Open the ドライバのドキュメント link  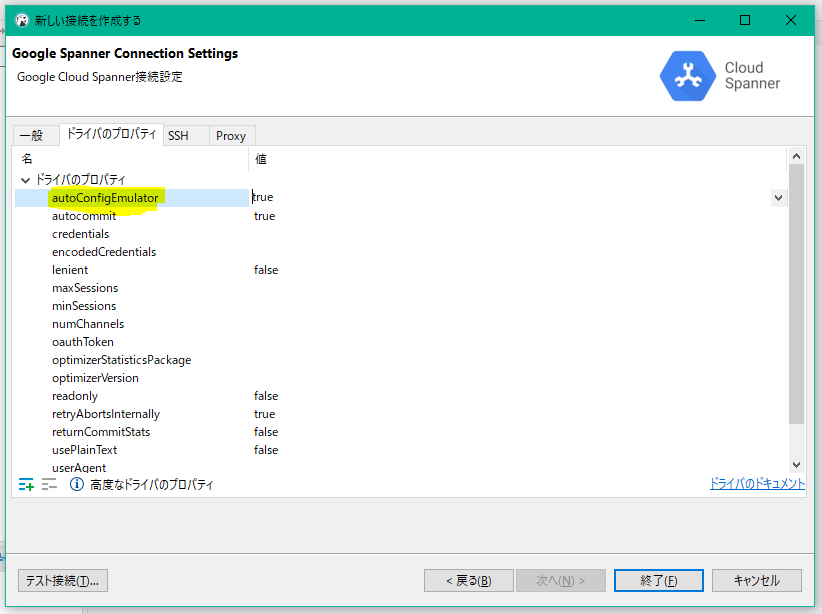(x=757, y=483)
